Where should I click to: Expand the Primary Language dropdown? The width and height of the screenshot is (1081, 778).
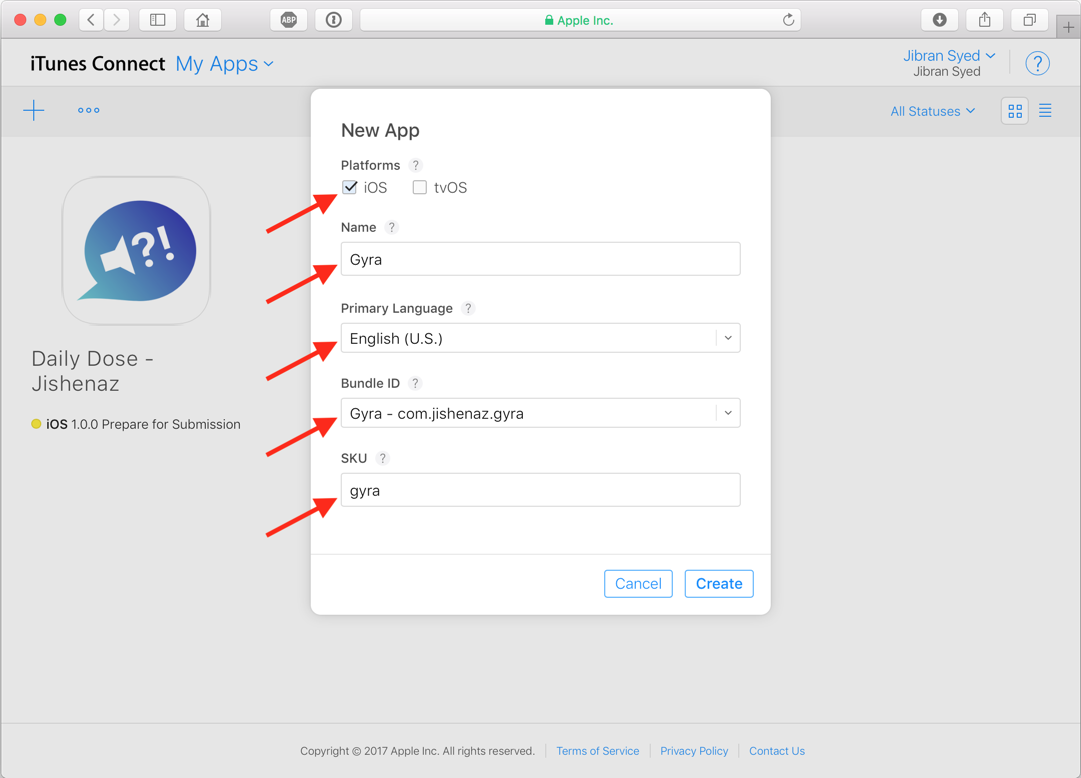(x=728, y=338)
